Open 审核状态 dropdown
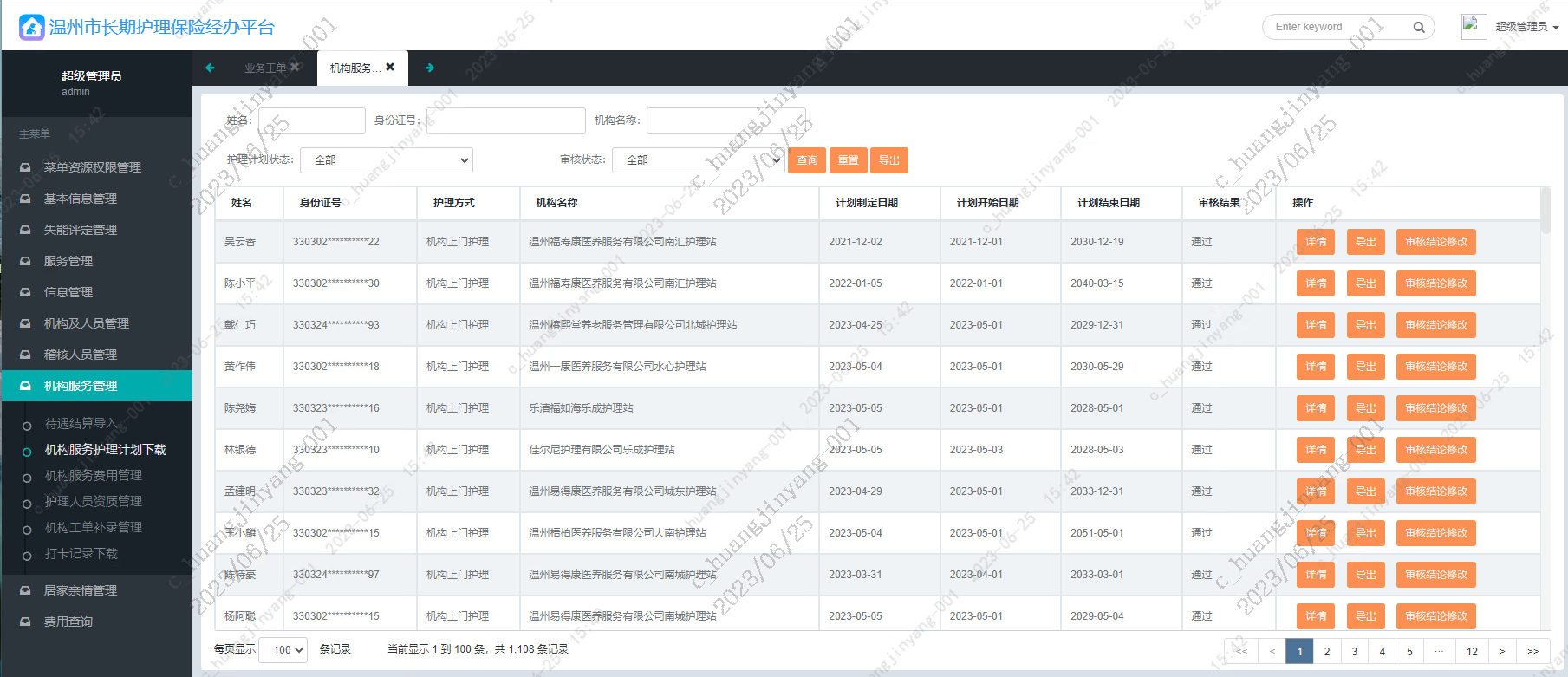This screenshot has width=1568, height=677. tap(699, 160)
